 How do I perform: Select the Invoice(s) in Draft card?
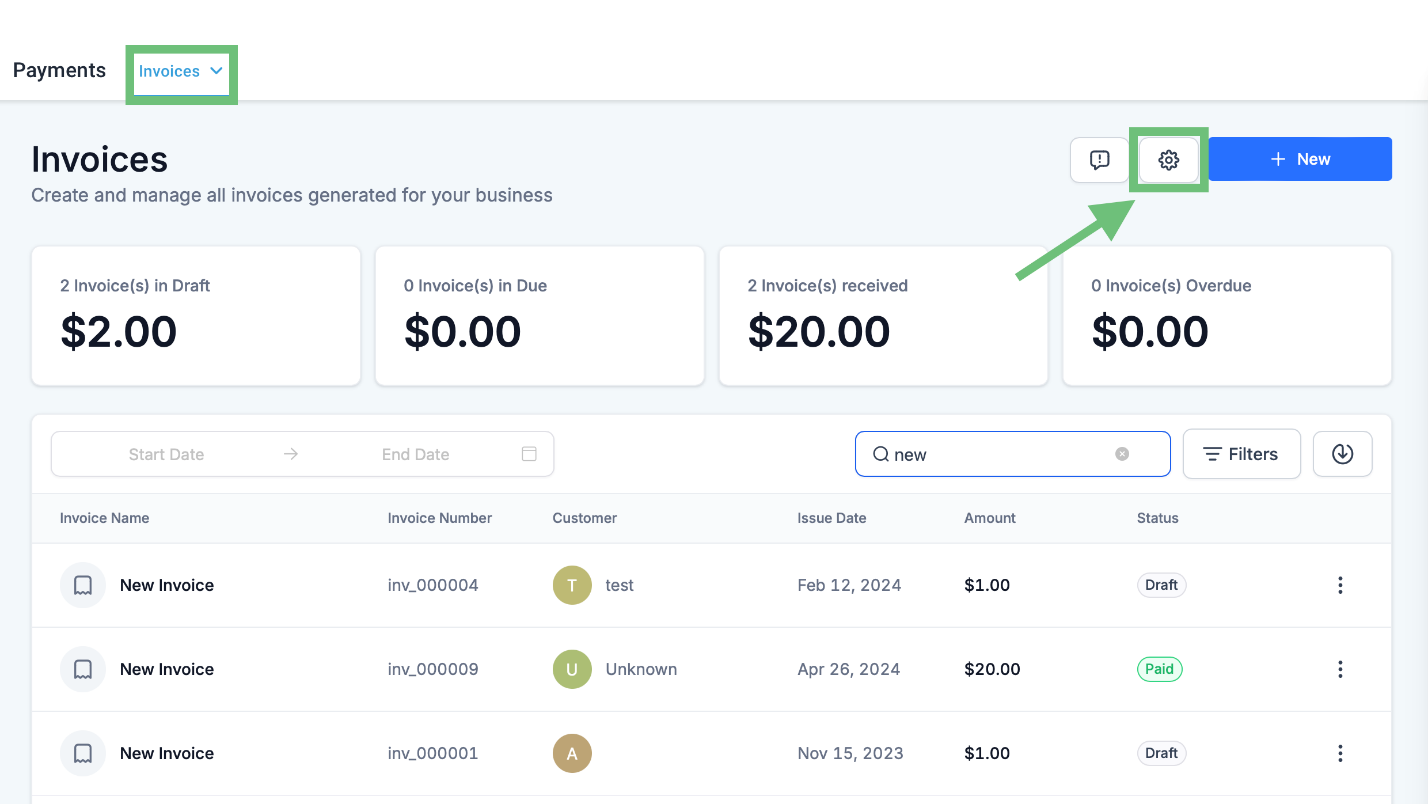pyautogui.click(x=196, y=316)
